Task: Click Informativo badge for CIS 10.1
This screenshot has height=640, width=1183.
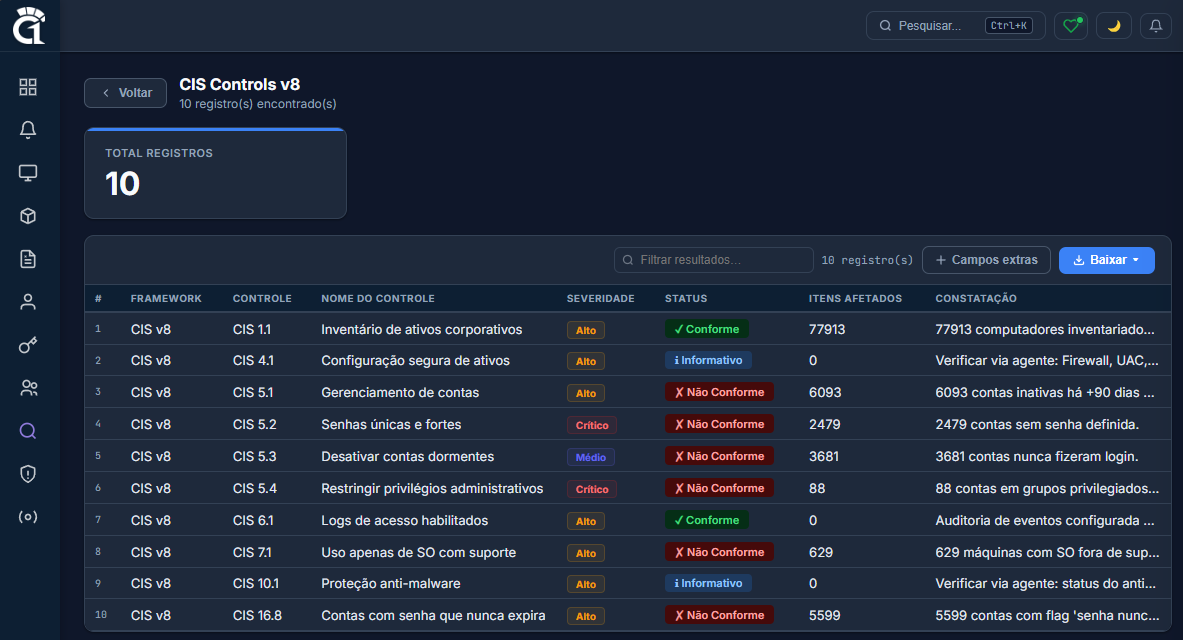Action: pos(708,583)
